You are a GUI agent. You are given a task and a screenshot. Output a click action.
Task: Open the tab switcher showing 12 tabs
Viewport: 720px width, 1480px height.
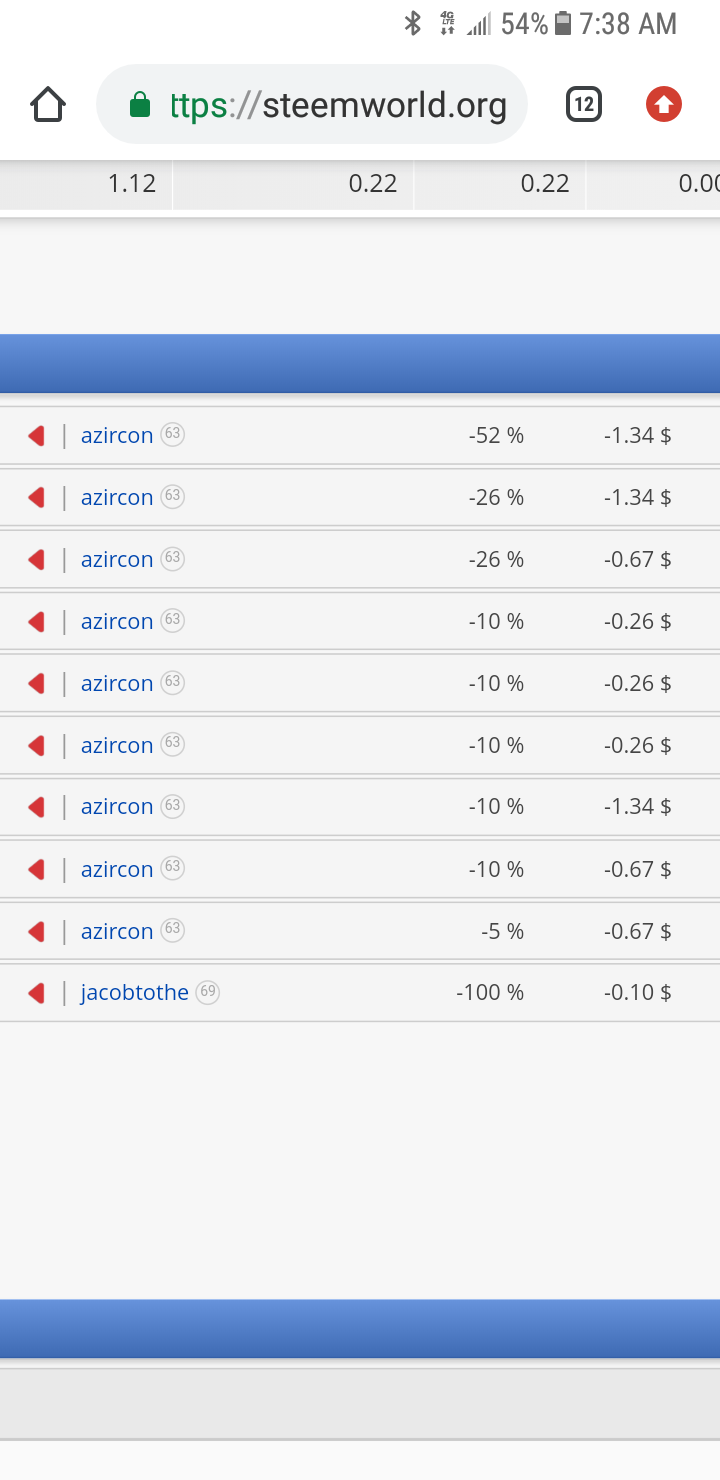pyautogui.click(x=583, y=104)
